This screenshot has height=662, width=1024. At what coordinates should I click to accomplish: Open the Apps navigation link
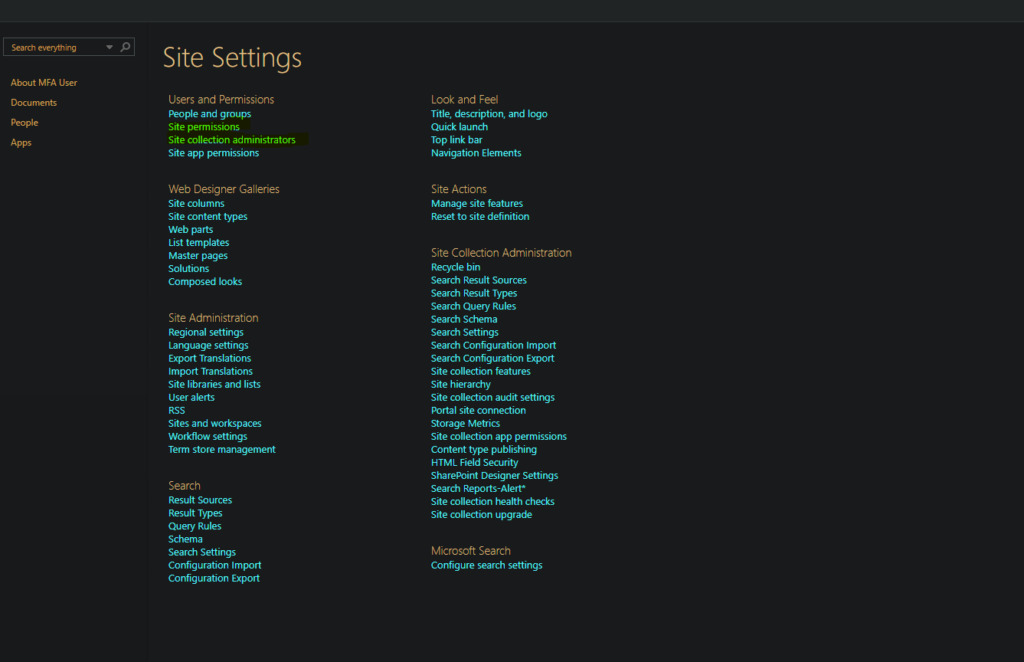click(x=21, y=142)
